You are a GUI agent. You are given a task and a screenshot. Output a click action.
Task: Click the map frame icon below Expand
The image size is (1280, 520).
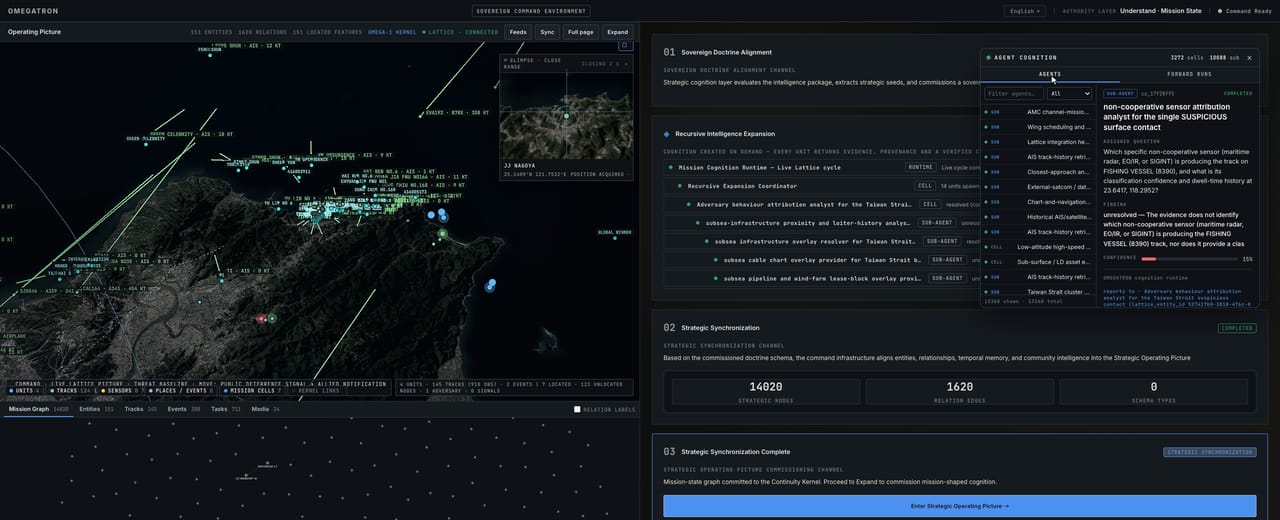pos(625,45)
